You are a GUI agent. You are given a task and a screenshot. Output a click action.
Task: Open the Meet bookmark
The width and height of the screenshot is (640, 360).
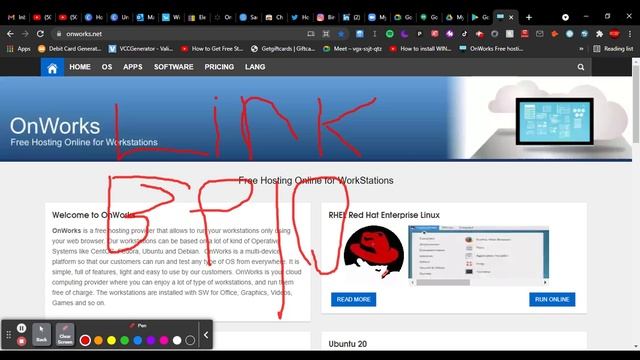pyautogui.click(x=352, y=49)
